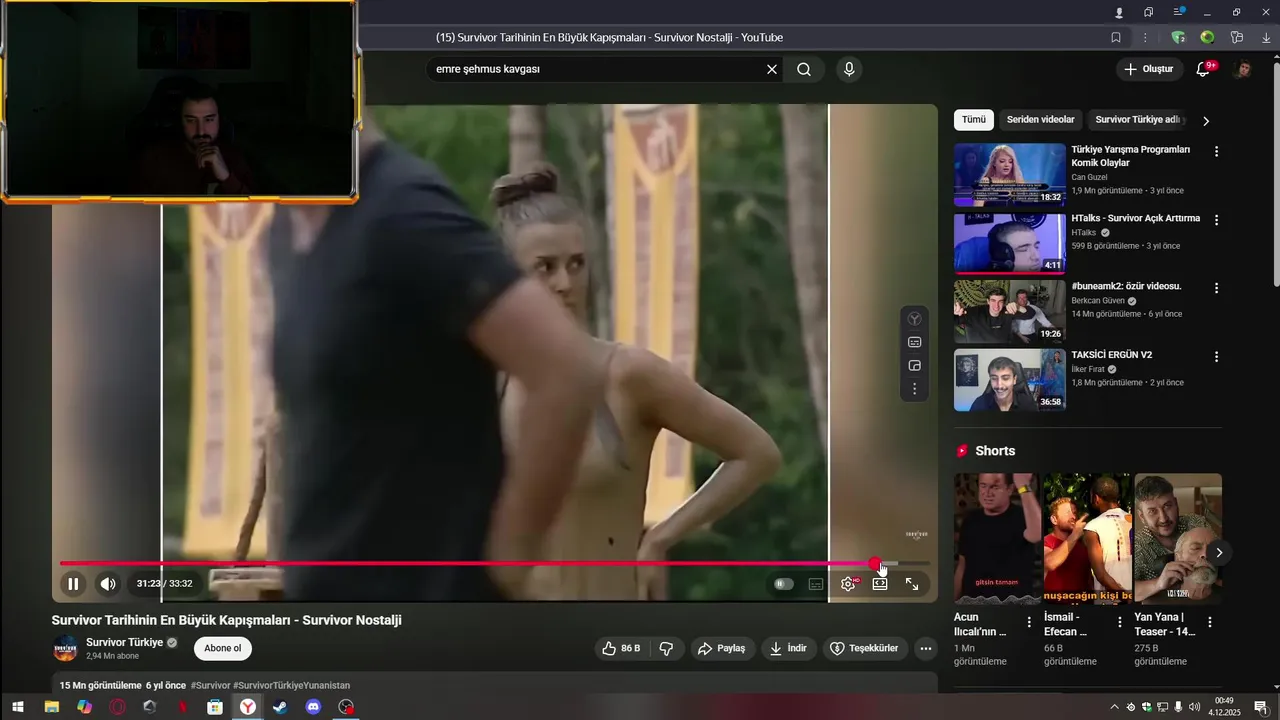This screenshot has width=1280, height=720.
Task: Download the video with İndir
Action: coord(787,648)
